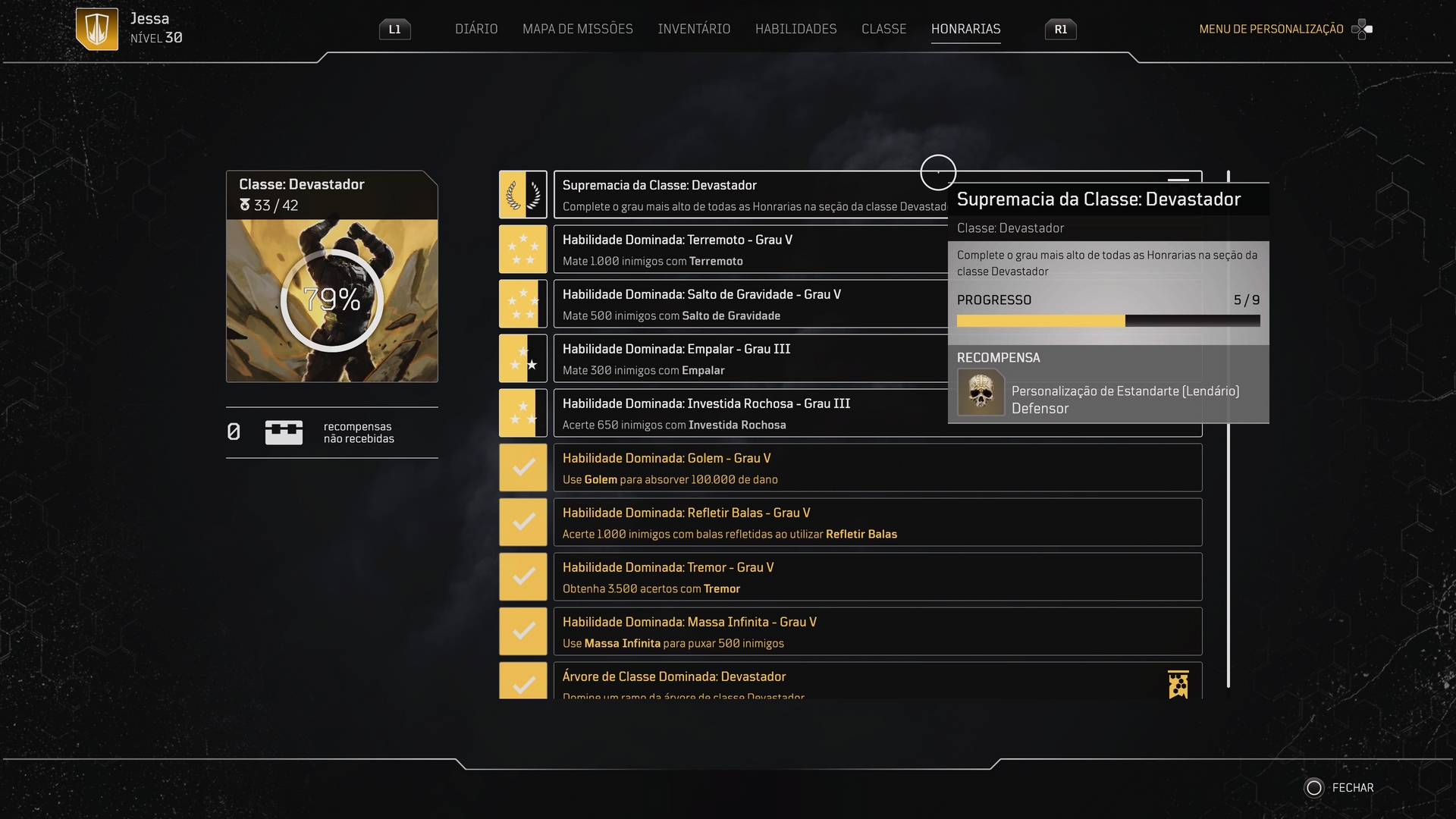Click the five-star icon beside Terremoto Grau V
Image resolution: width=1456 pixels, height=819 pixels.
pyautogui.click(x=523, y=249)
